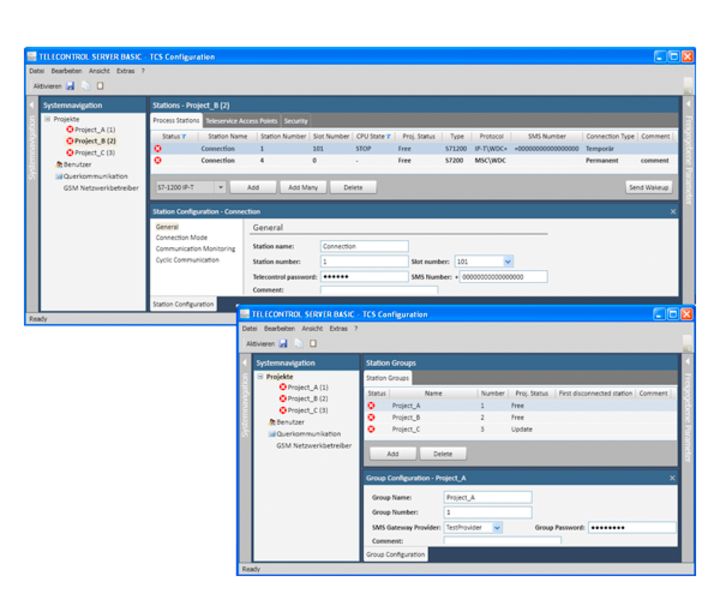
Task: Close Station Configuration panel
Action: 673,212
